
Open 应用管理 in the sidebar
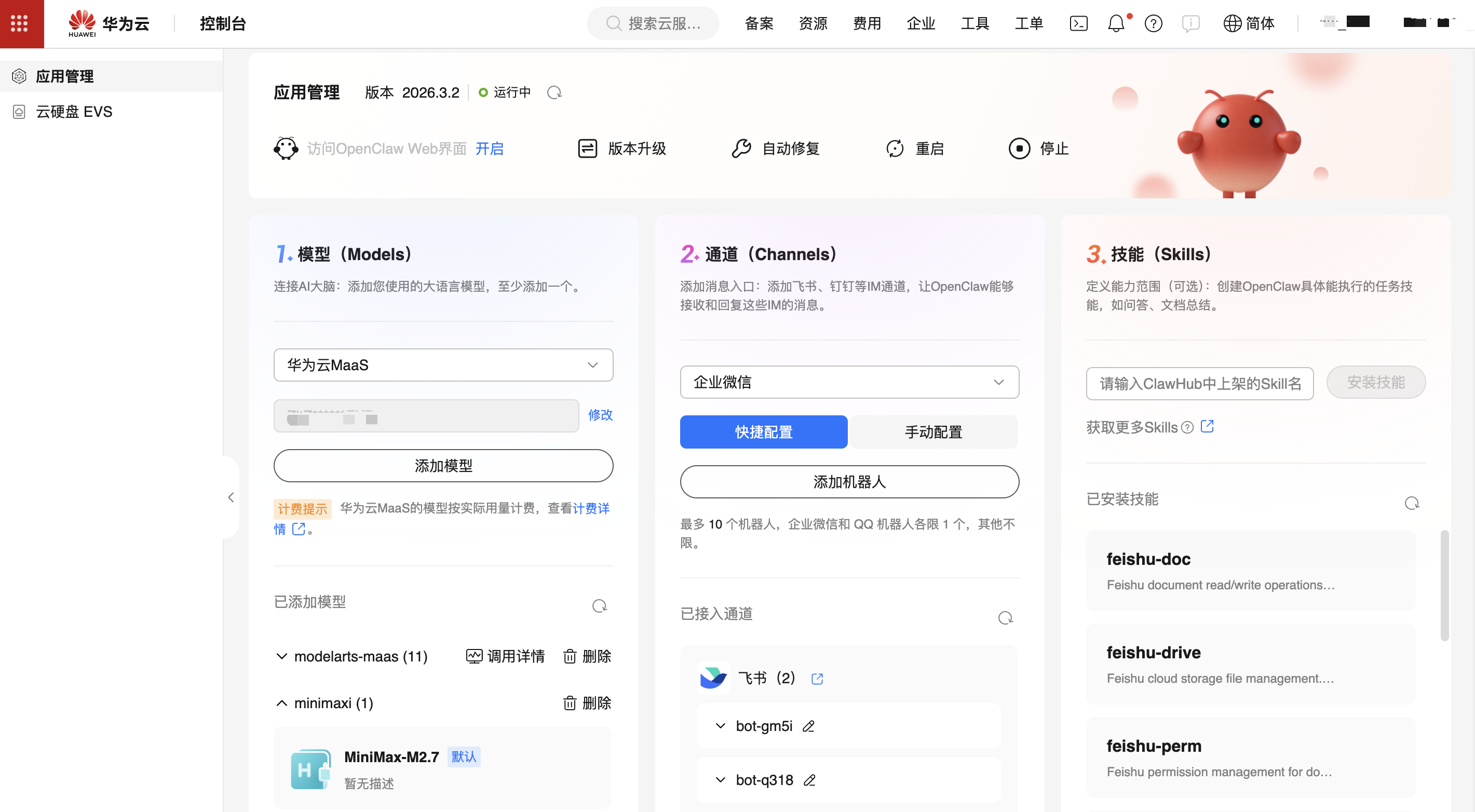(x=112, y=76)
